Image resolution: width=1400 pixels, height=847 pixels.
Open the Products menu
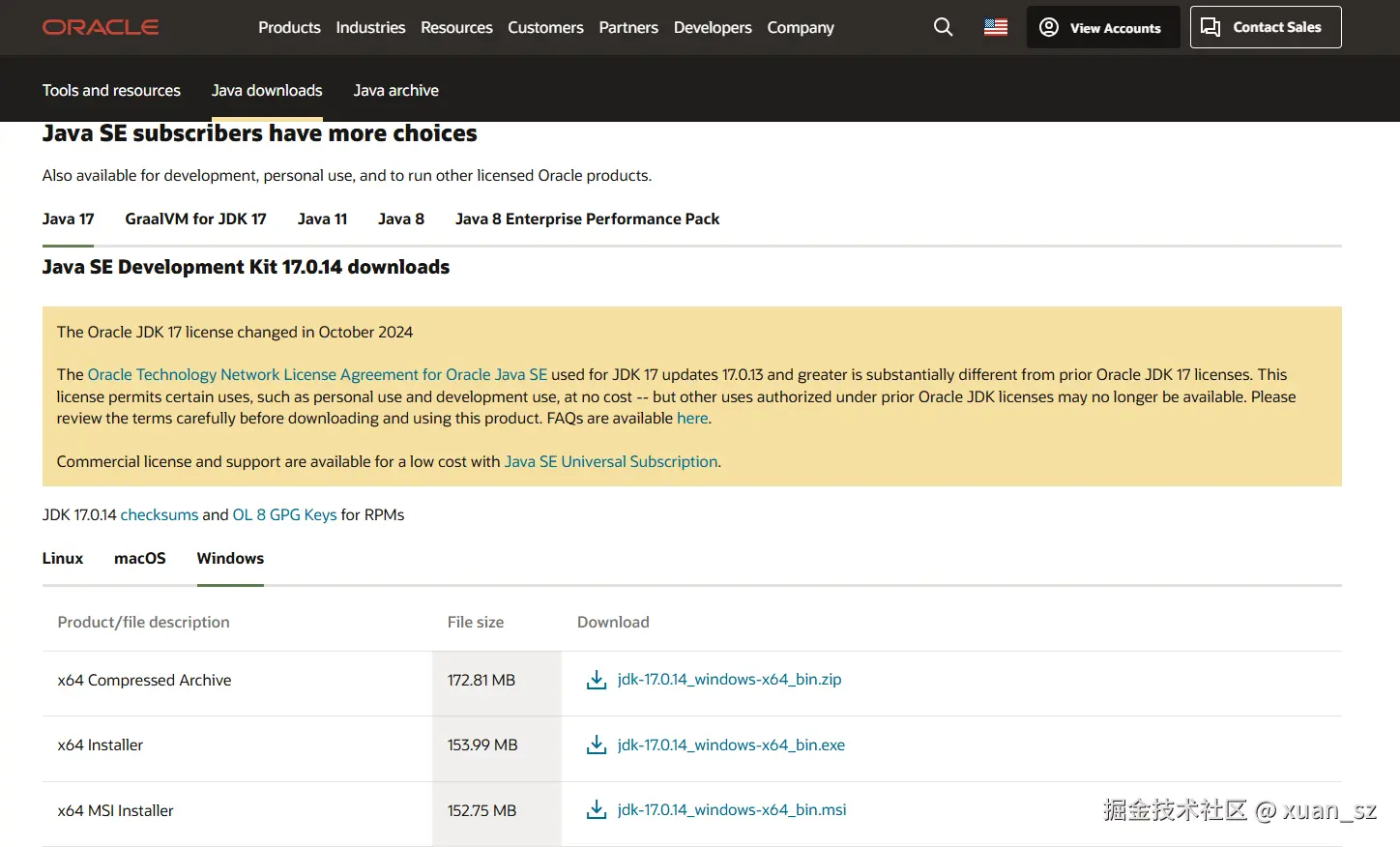289,27
